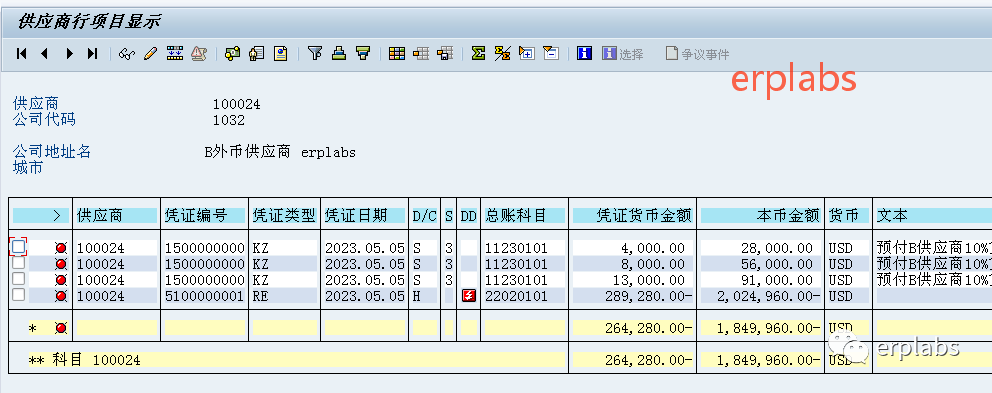The height and width of the screenshot is (393, 992).
Task: Click the red overdue icon in the DD column
Action: (469, 296)
